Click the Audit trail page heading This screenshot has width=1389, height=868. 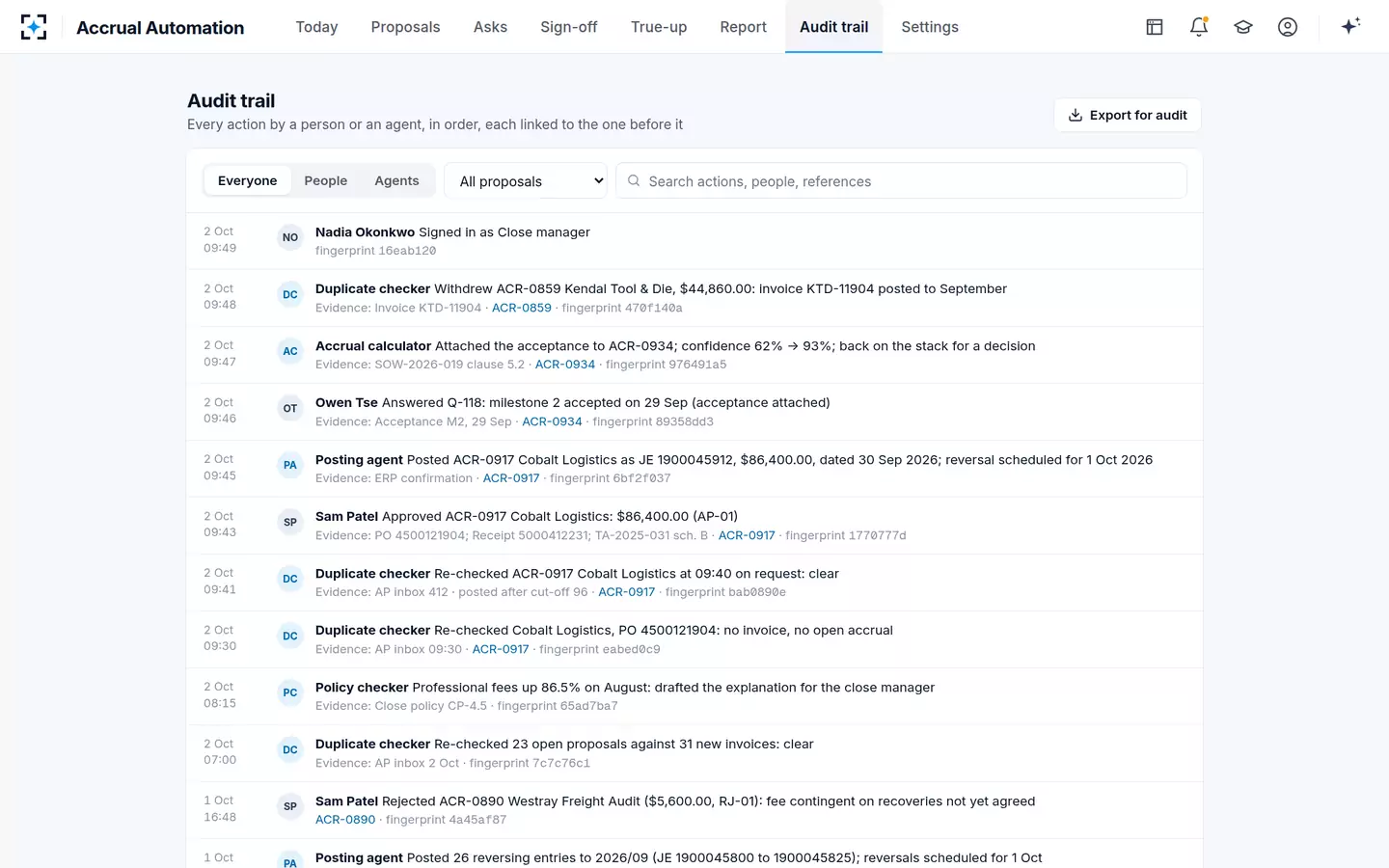(x=231, y=100)
